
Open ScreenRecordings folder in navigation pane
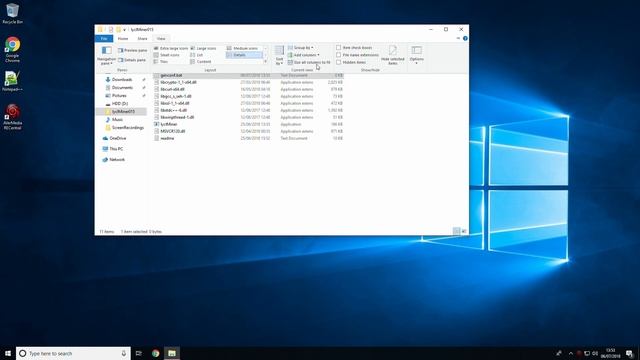pos(127,128)
